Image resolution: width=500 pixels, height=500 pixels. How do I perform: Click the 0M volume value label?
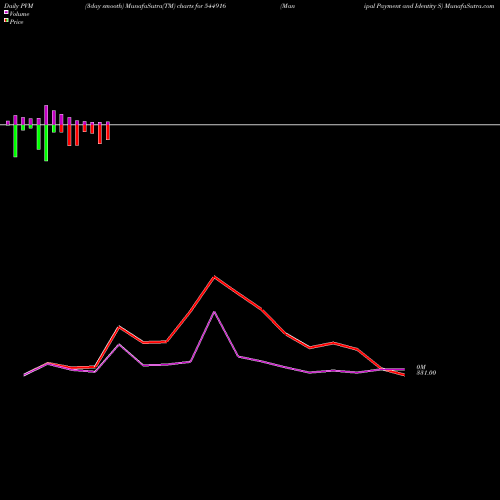421,367
